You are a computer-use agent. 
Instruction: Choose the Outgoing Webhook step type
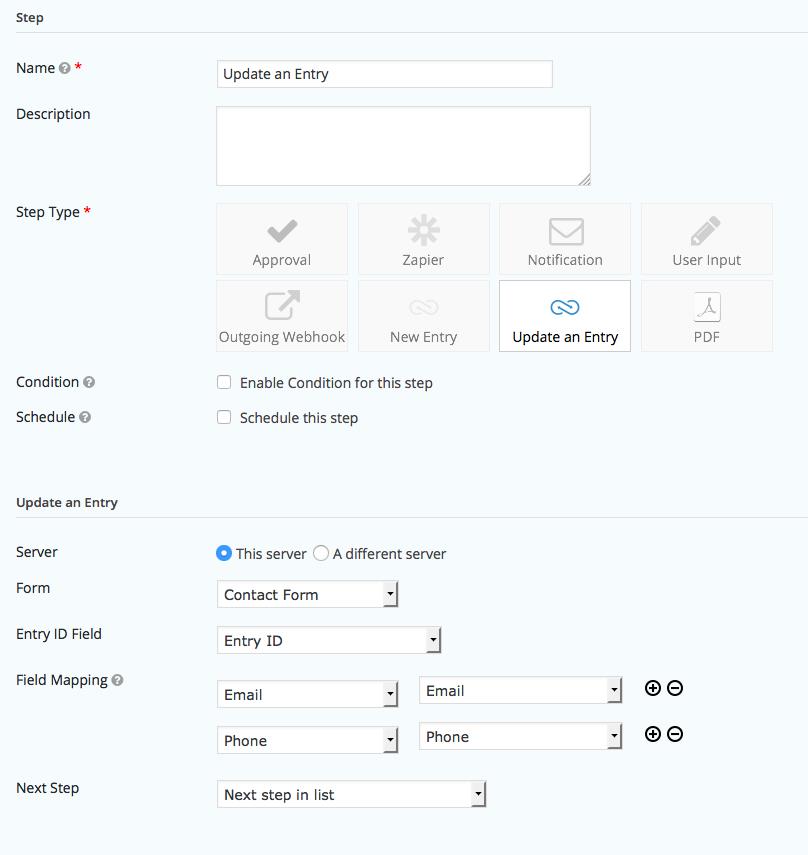282,316
